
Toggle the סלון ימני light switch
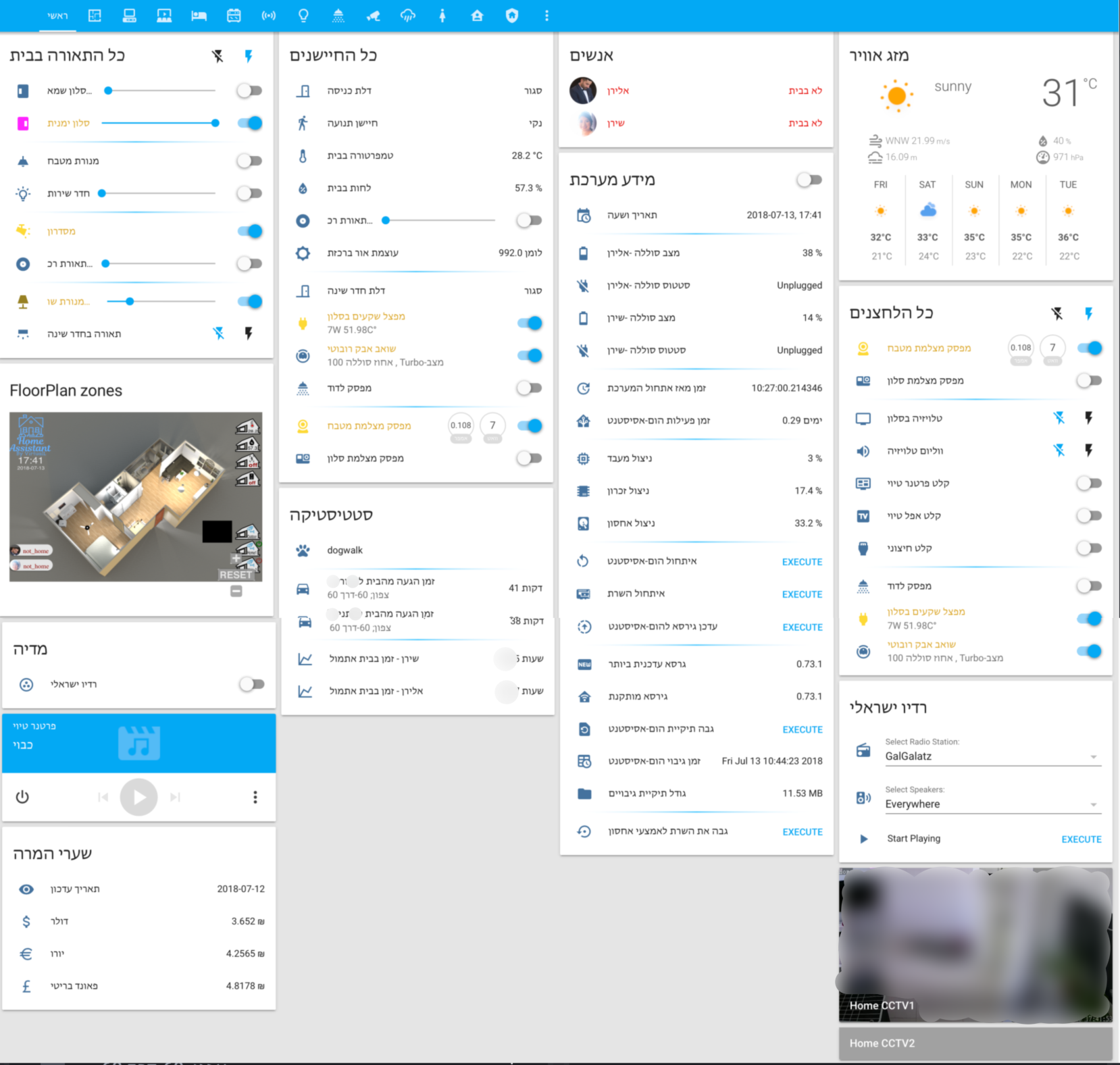250,123
